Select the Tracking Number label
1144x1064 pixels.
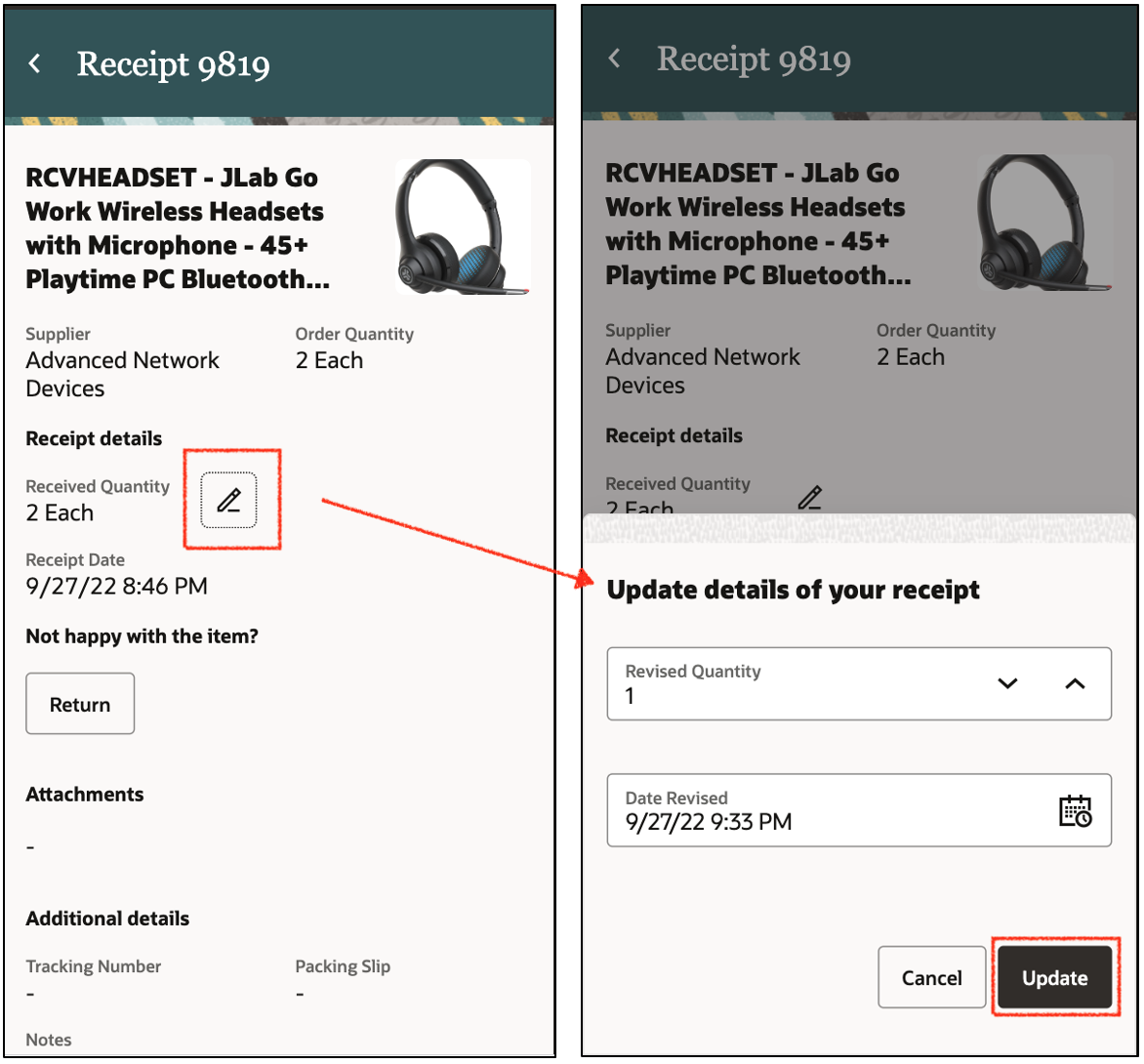[x=94, y=966]
